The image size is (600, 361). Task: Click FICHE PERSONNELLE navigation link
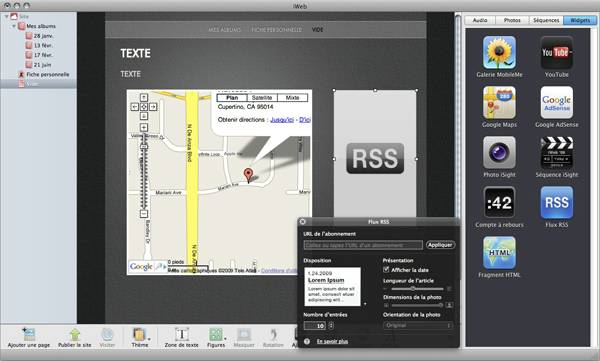pos(276,29)
